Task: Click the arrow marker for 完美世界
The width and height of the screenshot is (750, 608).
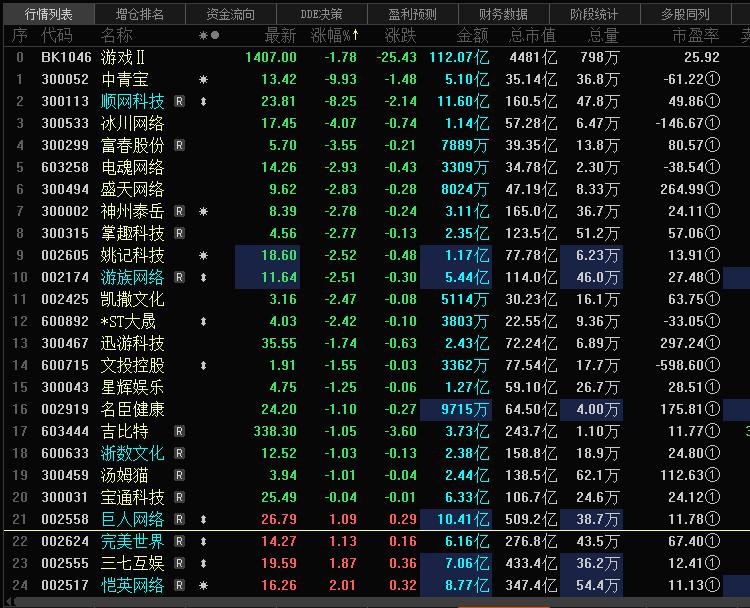Action: point(203,541)
